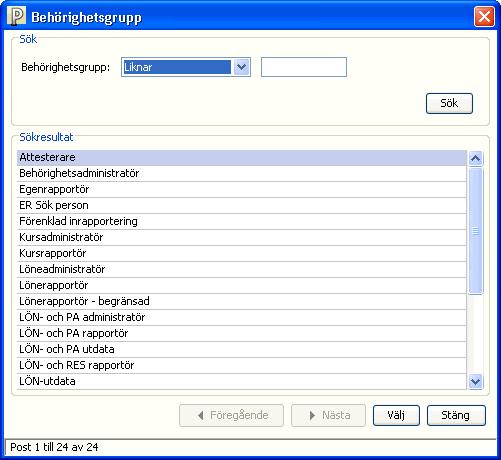Choose the Egenrapportör entry
The image size is (501, 460).
point(242,189)
